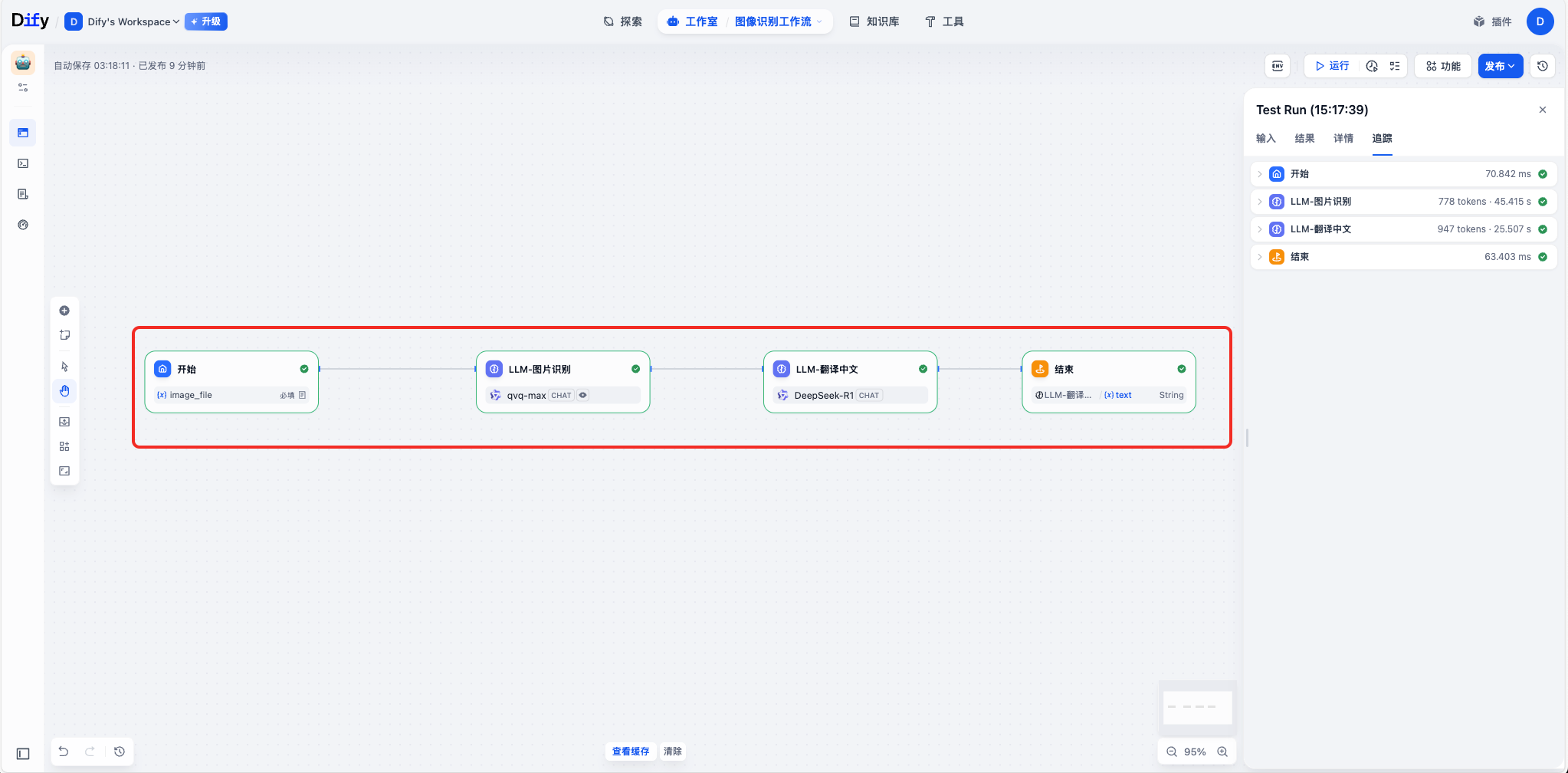Expand the LLM-翻译中文 trace row
Screen dimensions: 1568x773
(x=1259, y=229)
